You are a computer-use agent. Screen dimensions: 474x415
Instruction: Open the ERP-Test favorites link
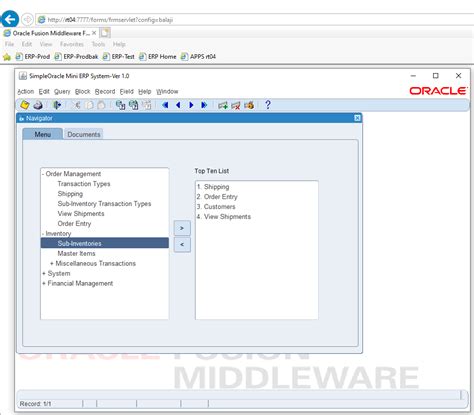tap(119, 57)
